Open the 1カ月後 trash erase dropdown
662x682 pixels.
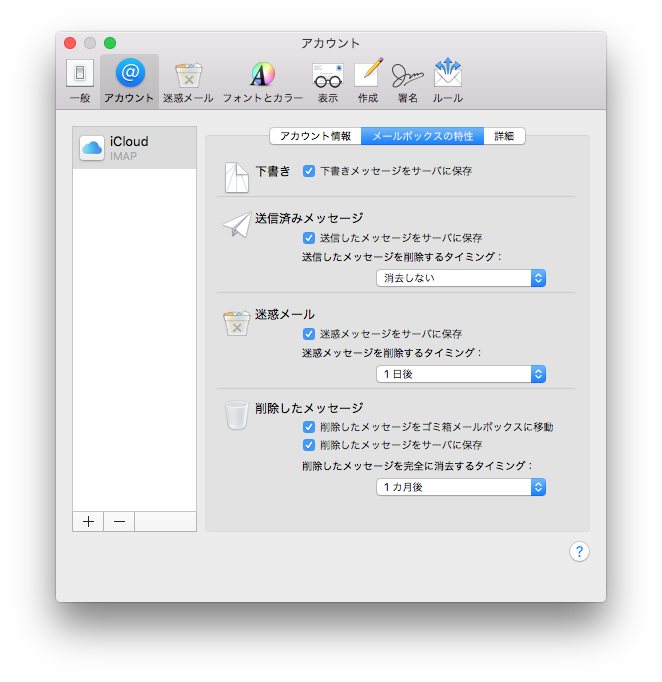461,487
